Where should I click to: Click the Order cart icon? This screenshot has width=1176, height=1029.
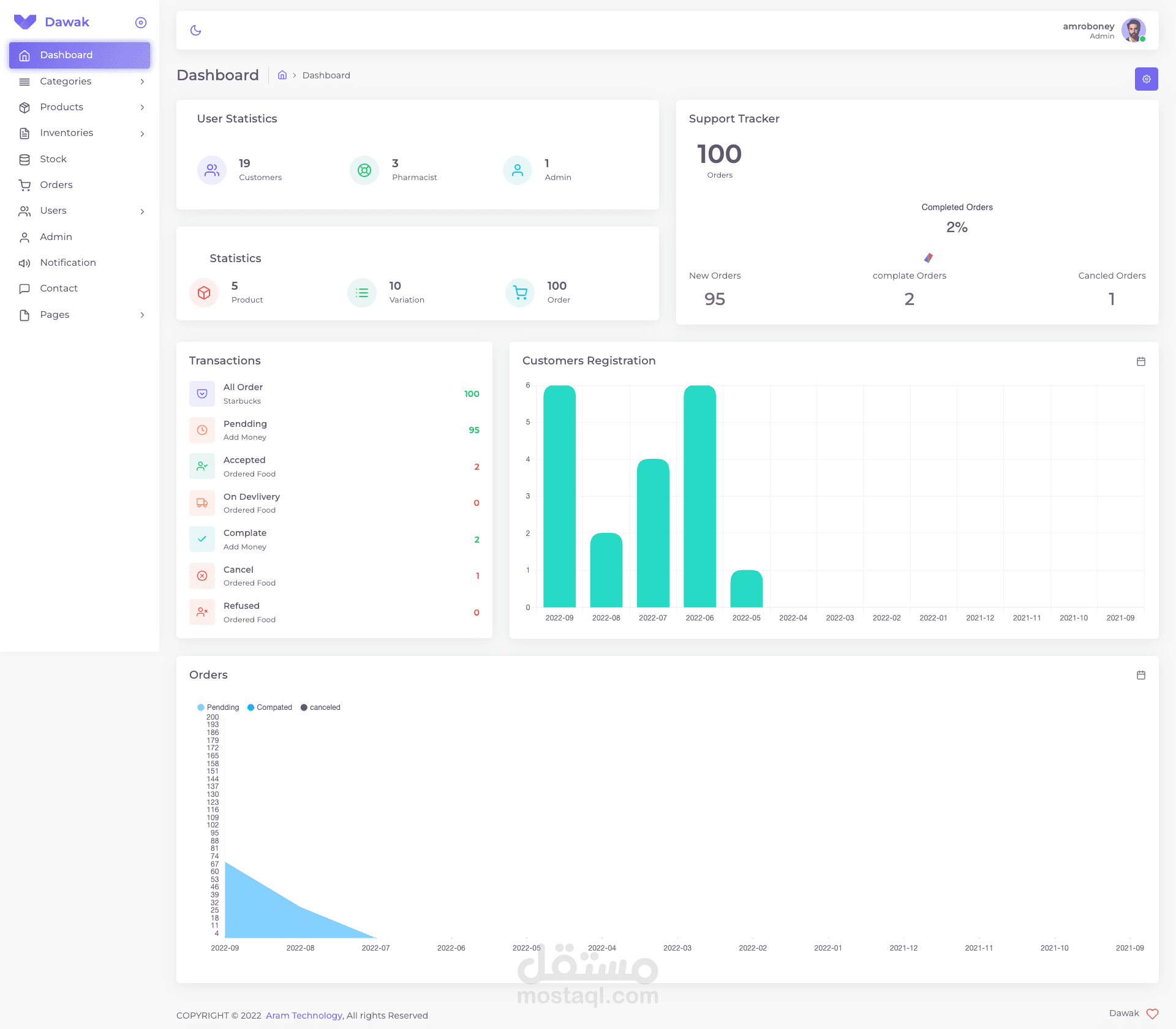520,293
